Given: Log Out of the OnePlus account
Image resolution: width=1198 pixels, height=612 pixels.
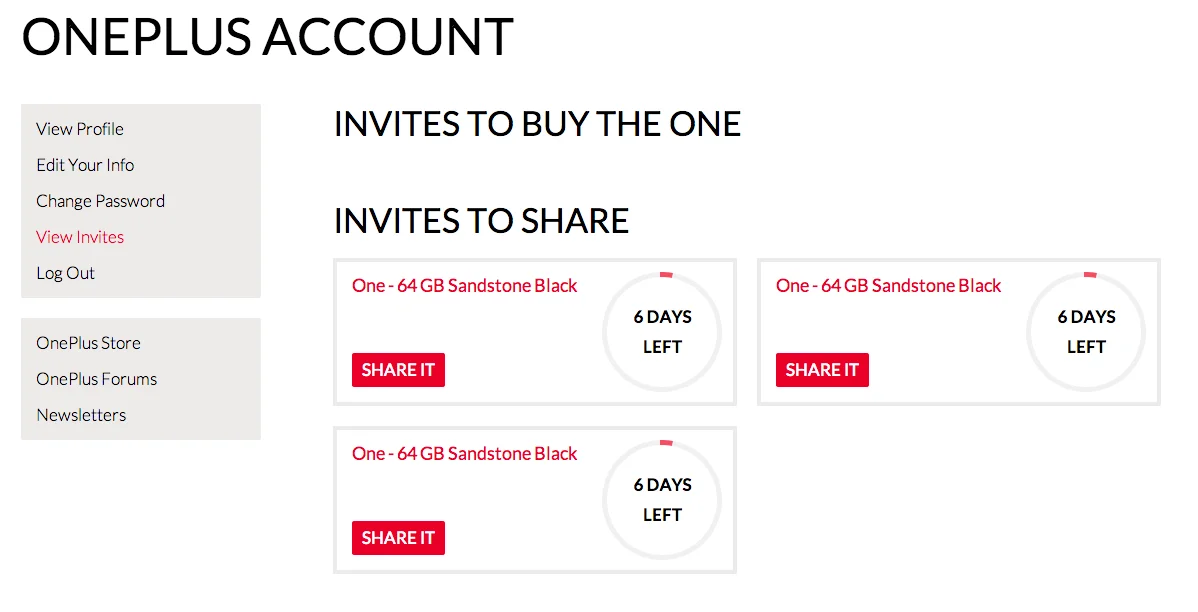Looking at the screenshot, I should (x=66, y=273).
